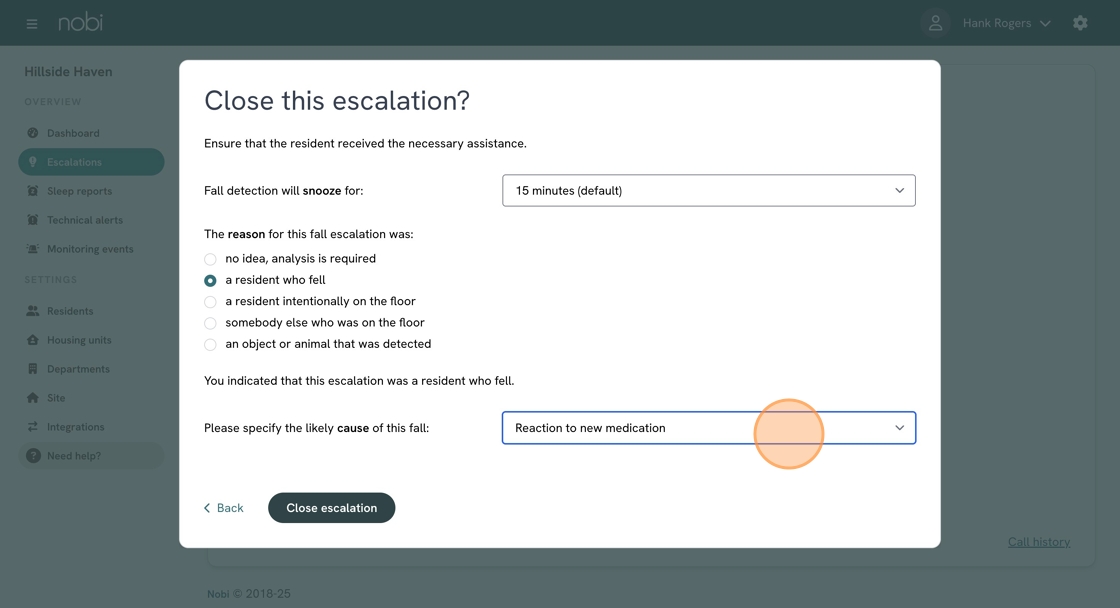The width and height of the screenshot is (1120, 608).
Task: Click the Site home icon
Action: (x=33, y=398)
